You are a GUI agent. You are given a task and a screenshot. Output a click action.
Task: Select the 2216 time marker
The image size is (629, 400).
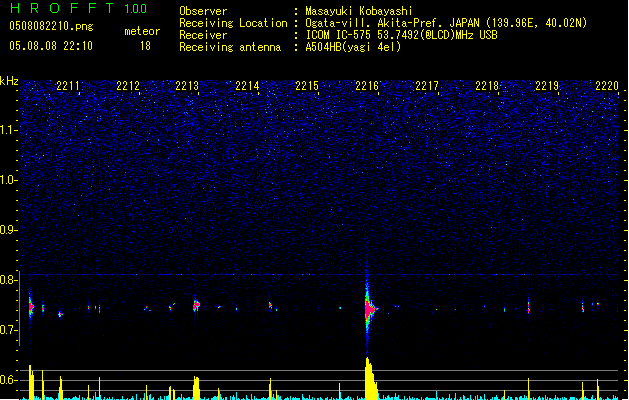click(367, 87)
